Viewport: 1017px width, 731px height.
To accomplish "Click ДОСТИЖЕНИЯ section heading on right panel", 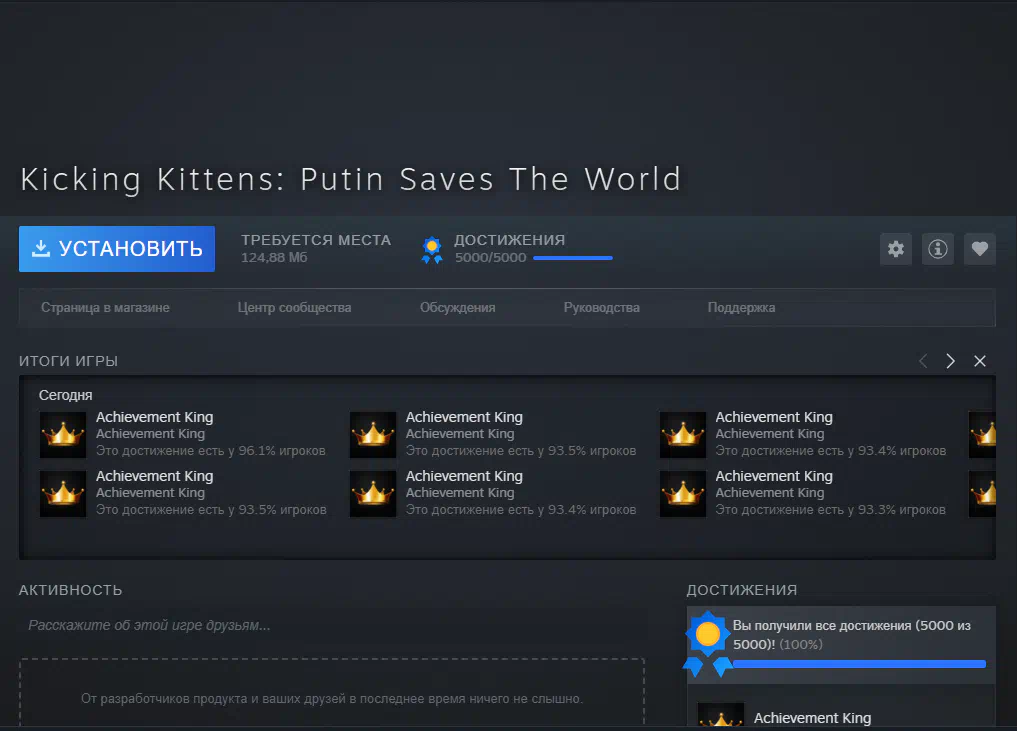I will tap(742, 590).
